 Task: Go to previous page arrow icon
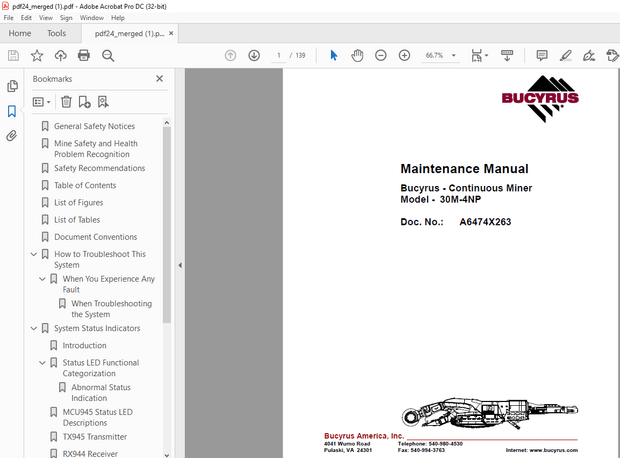(231, 55)
